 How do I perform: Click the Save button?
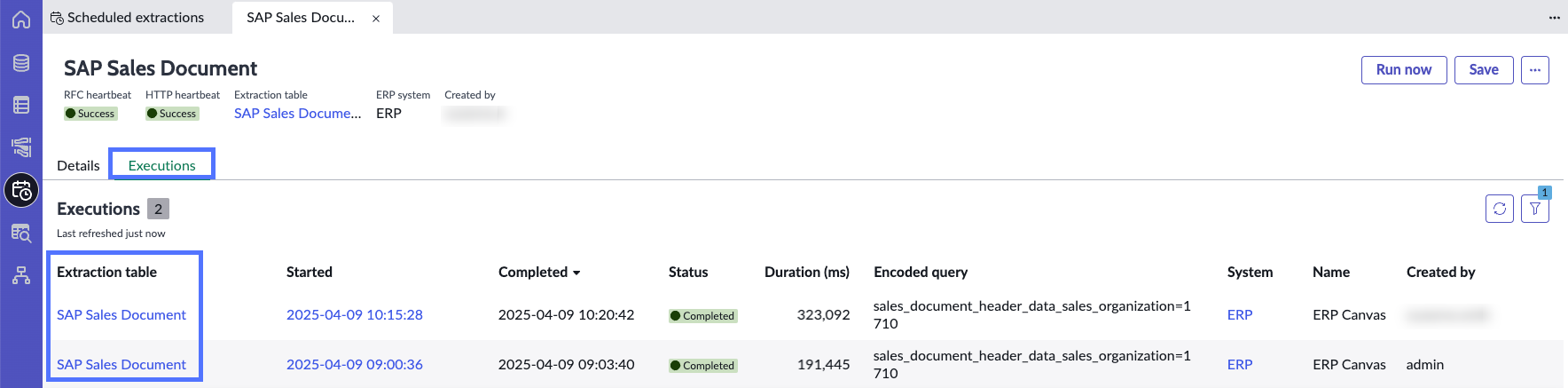(1484, 69)
